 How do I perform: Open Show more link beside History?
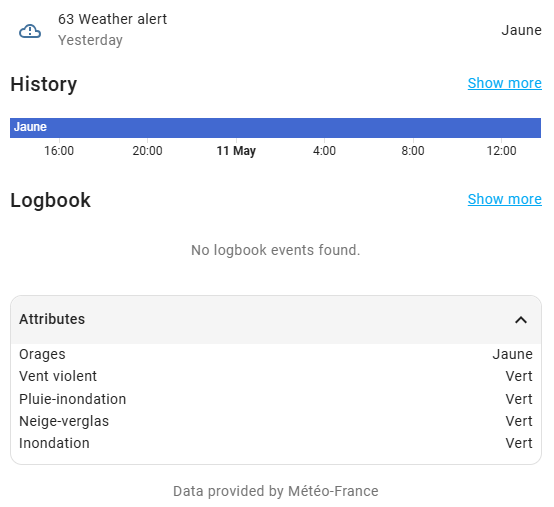click(x=505, y=83)
